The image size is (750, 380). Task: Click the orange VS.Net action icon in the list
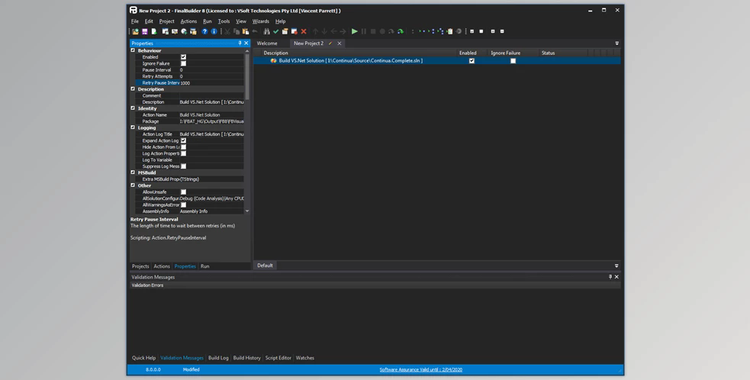[x=273, y=61]
